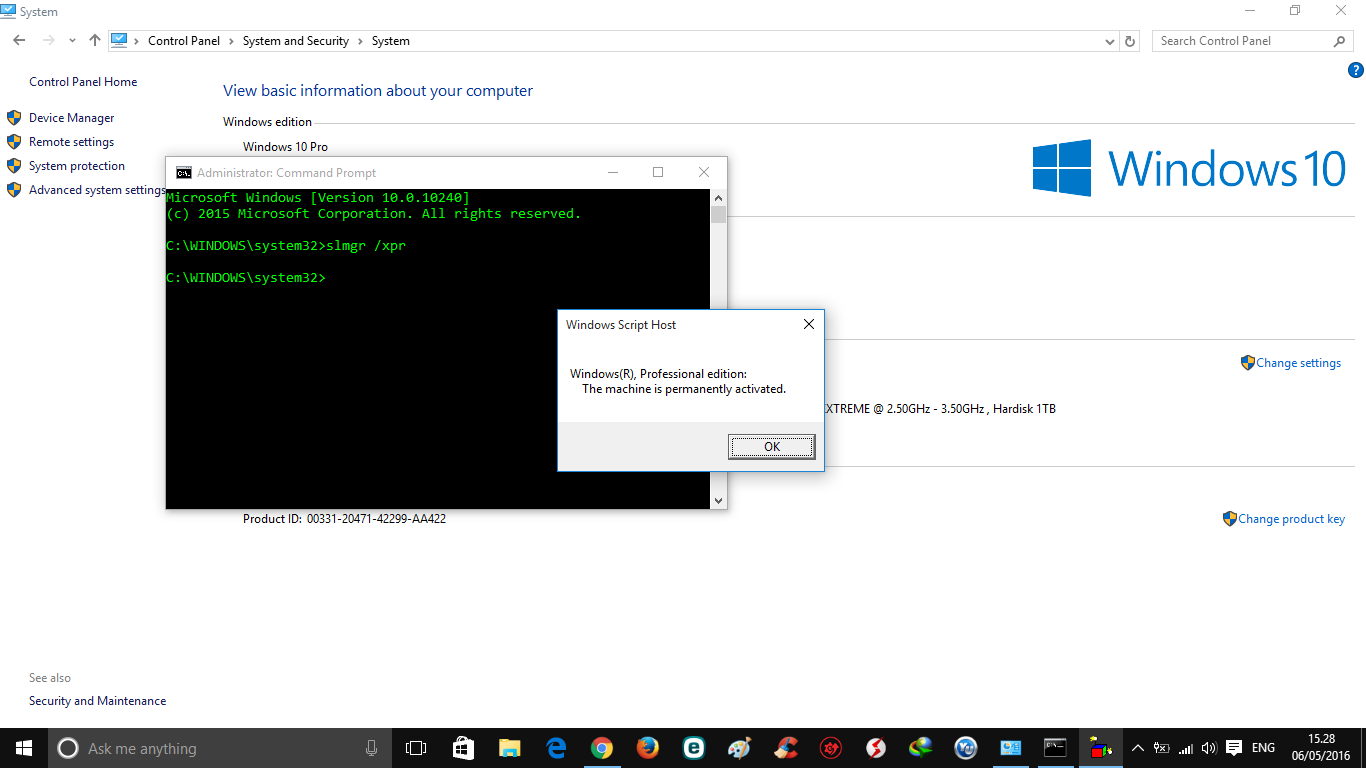Switch to System window taskbar icon
1366x768 pixels.
click(x=1011, y=748)
